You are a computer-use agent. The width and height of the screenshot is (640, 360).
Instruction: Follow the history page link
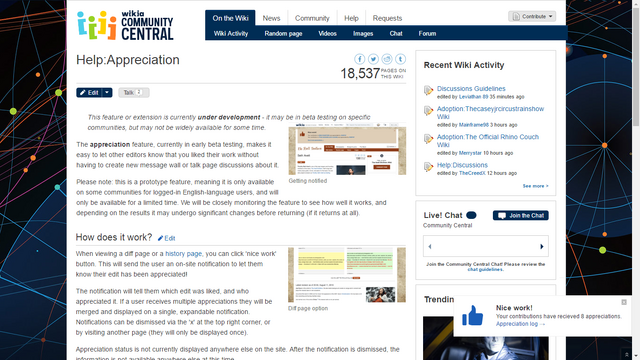pos(183,253)
